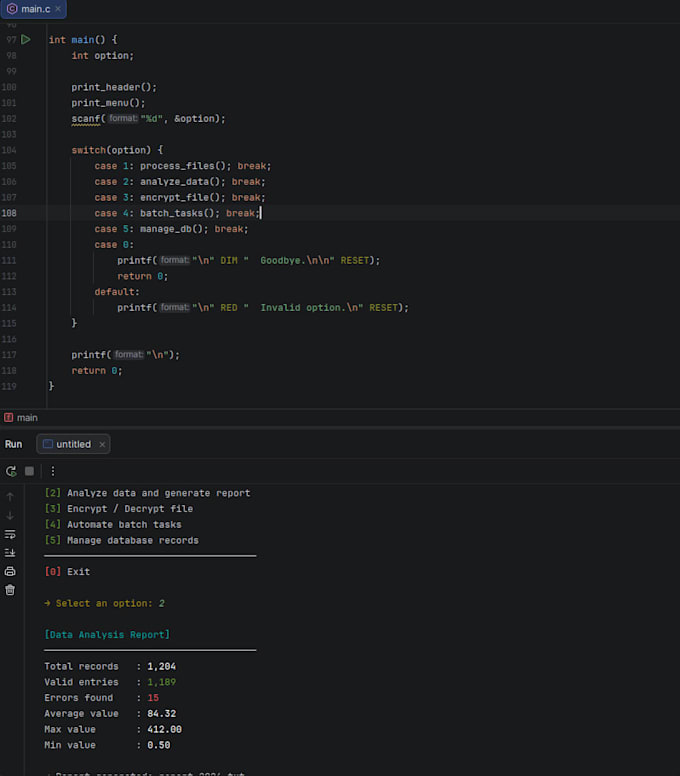Run main function from gutter arrow
This screenshot has height=776, width=680.
[26, 40]
